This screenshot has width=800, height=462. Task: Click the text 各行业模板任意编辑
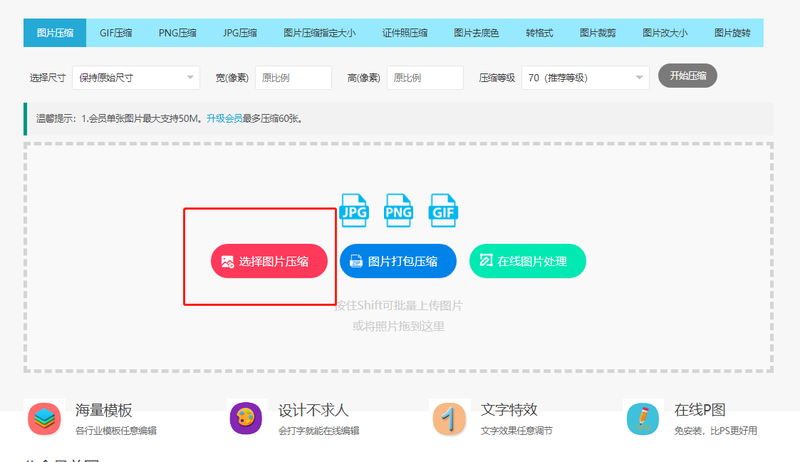[116, 431]
